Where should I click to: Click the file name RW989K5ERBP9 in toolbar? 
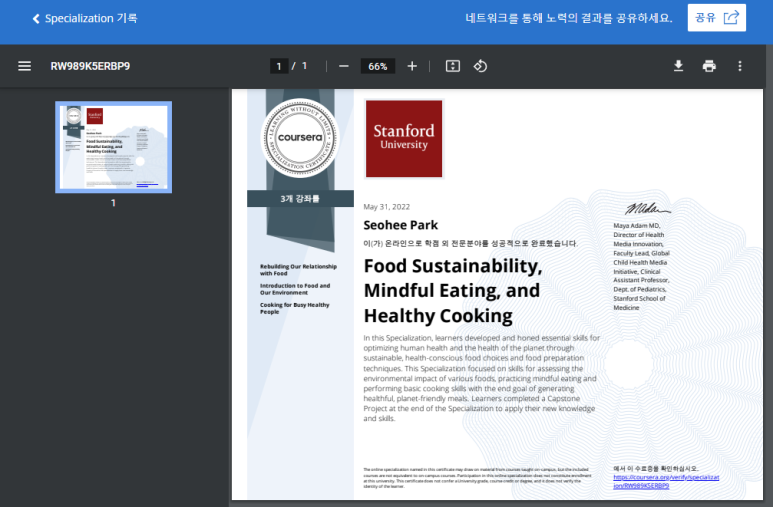click(x=90, y=66)
